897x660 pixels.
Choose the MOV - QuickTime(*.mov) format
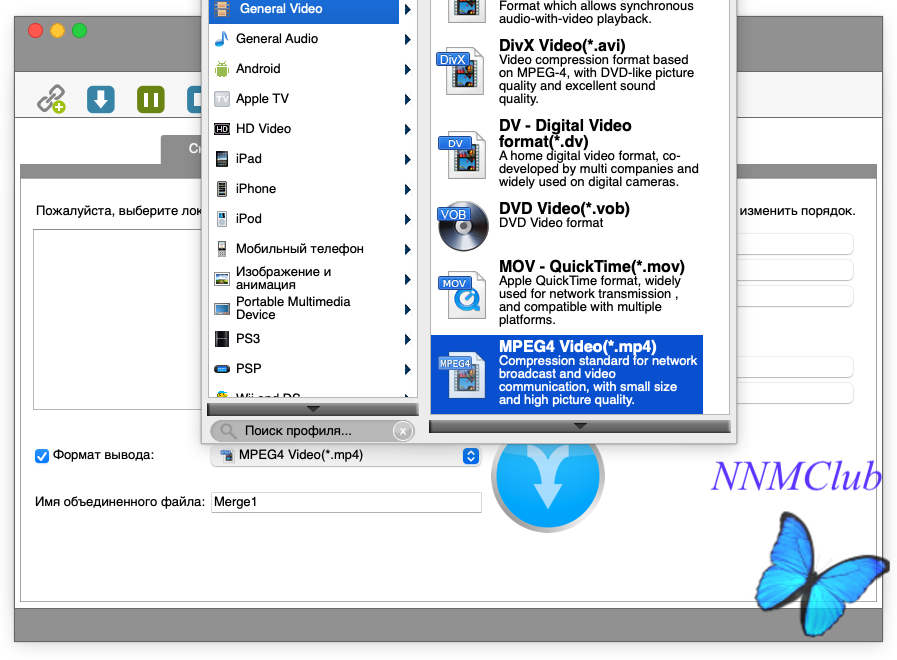[567, 295]
